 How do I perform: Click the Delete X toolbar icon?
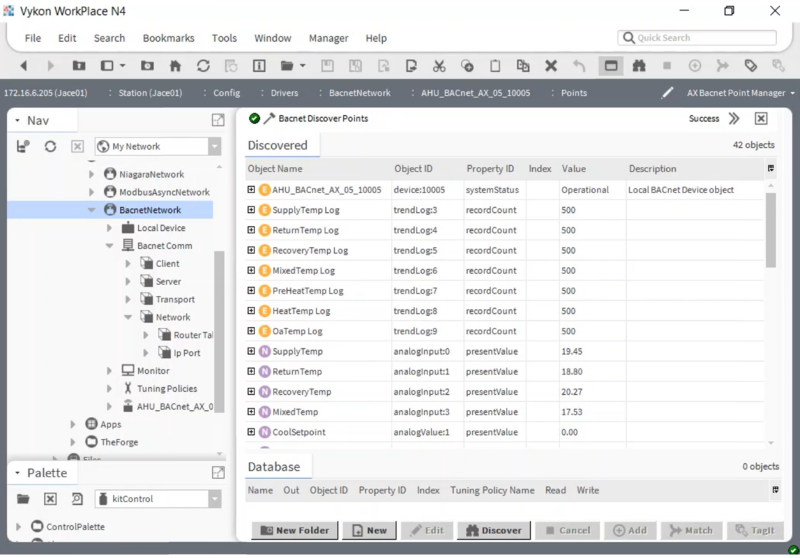551,66
